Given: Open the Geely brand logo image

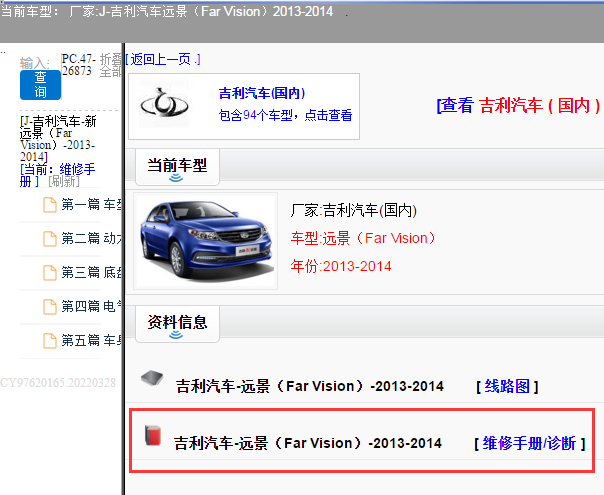Looking at the screenshot, I should click(x=164, y=104).
